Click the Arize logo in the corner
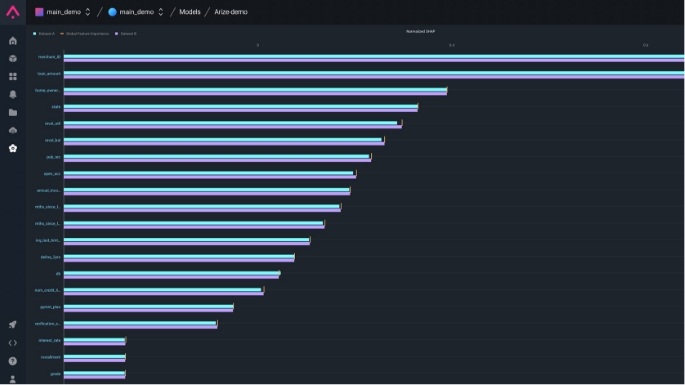This screenshot has height=385, width=685. pyautogui.click(x=13, y=12)
